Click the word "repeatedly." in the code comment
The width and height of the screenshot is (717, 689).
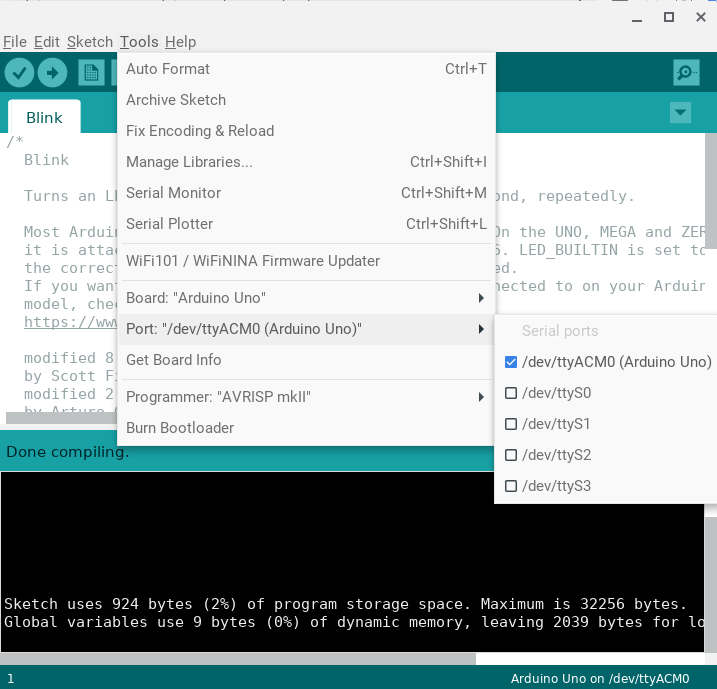[586, 196]
